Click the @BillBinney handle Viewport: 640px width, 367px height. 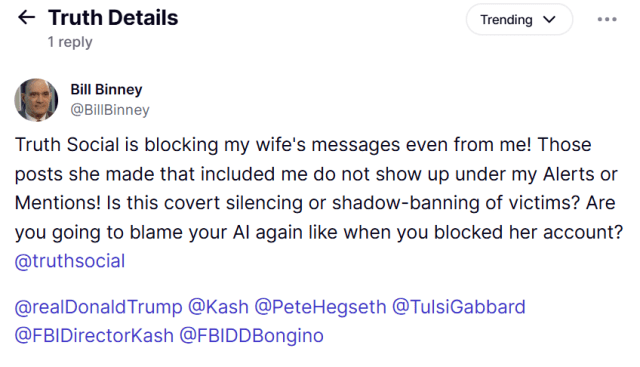pos(110,110)
